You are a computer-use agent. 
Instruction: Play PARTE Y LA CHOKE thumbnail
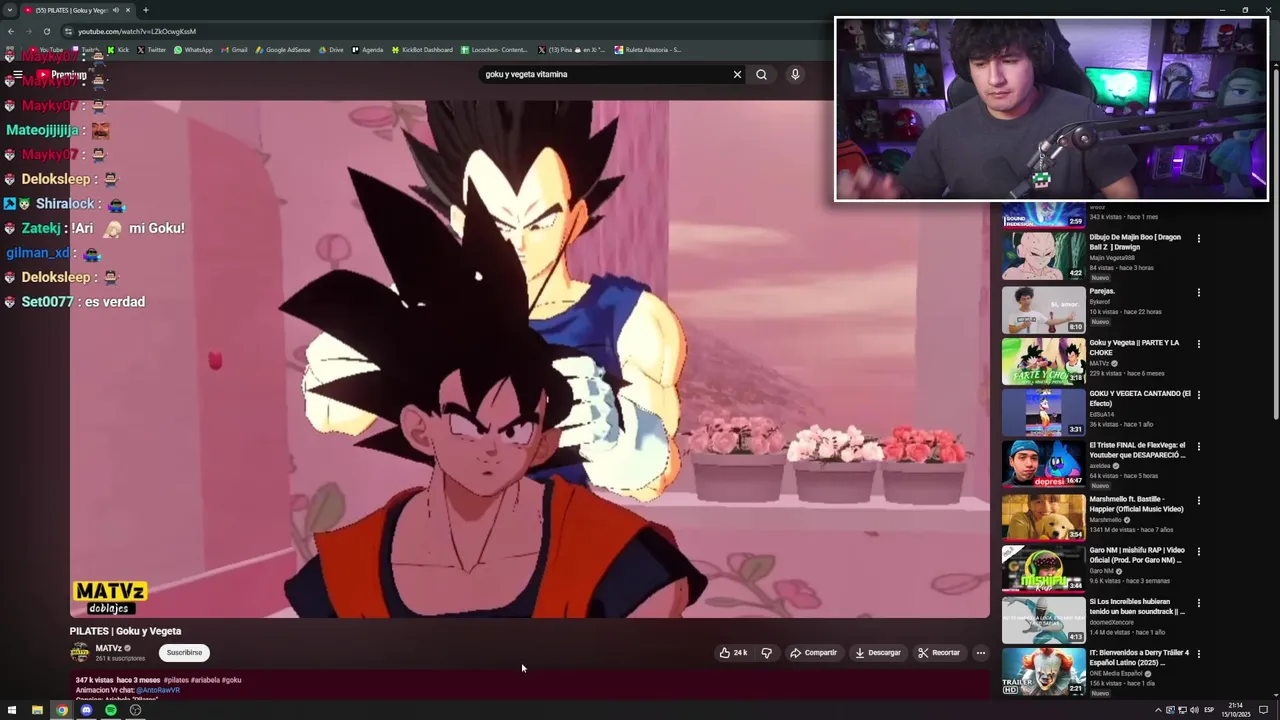pos(1043,361)
